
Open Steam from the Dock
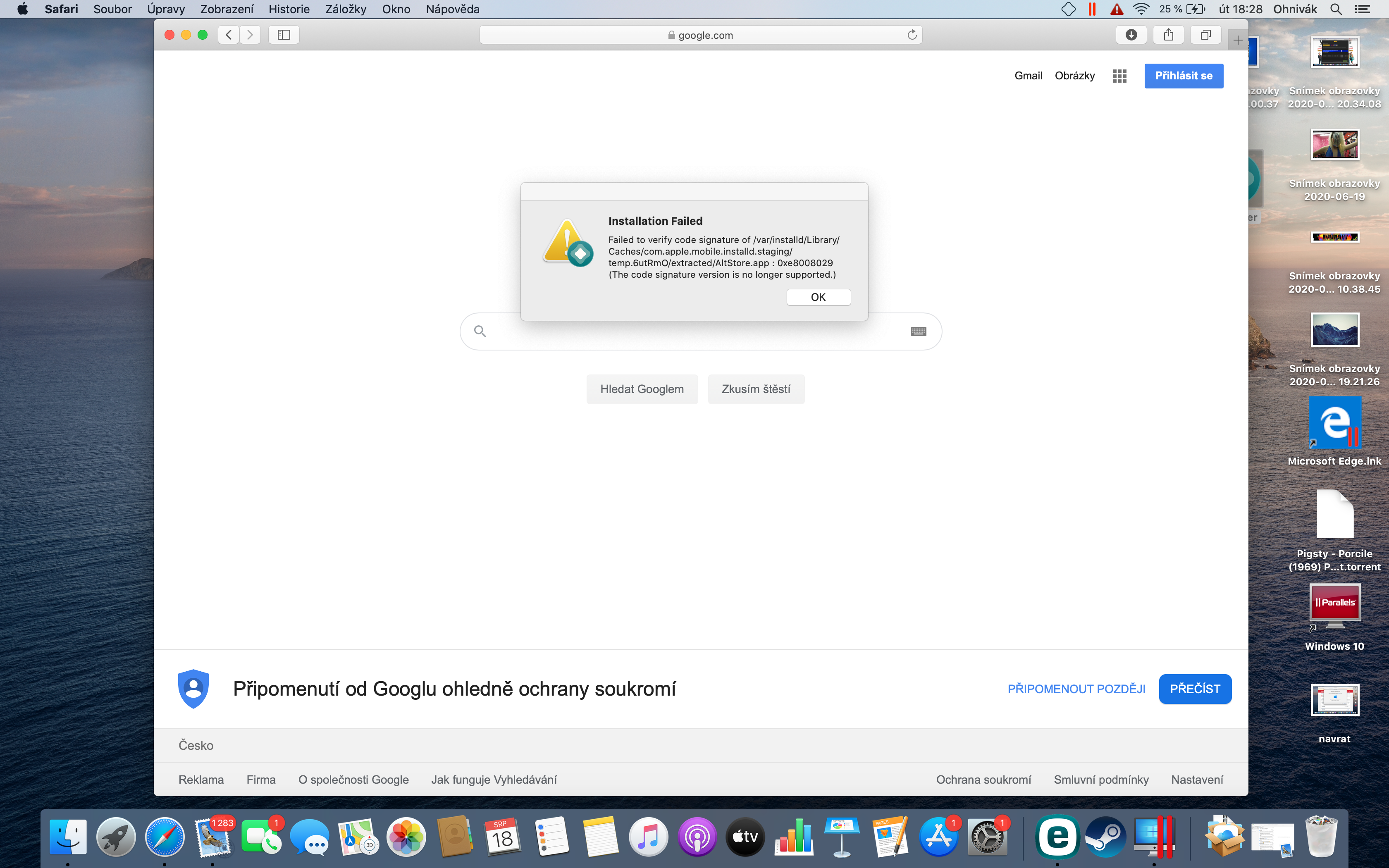1105,837
